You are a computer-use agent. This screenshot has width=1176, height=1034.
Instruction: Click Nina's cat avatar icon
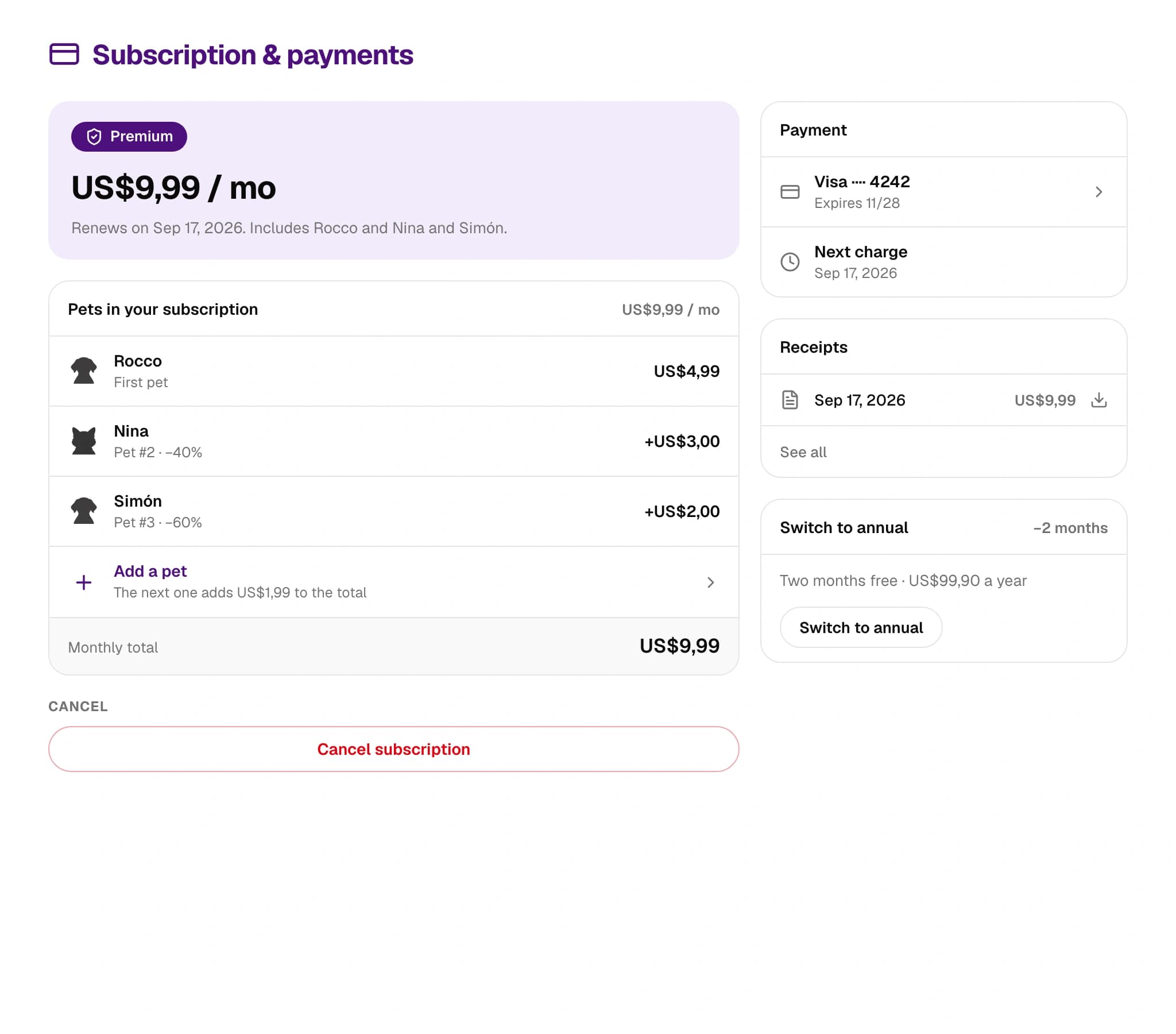coord(84,441)
